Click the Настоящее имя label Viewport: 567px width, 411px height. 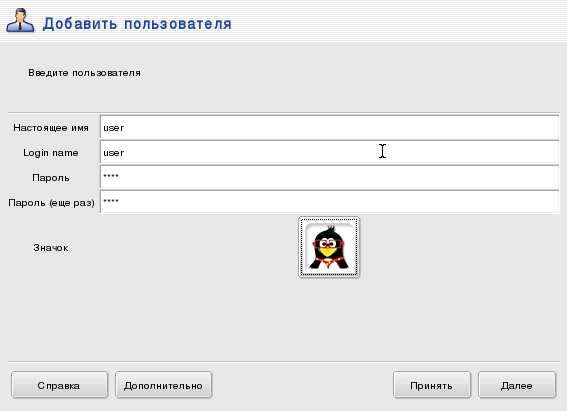tap(51, 128)
